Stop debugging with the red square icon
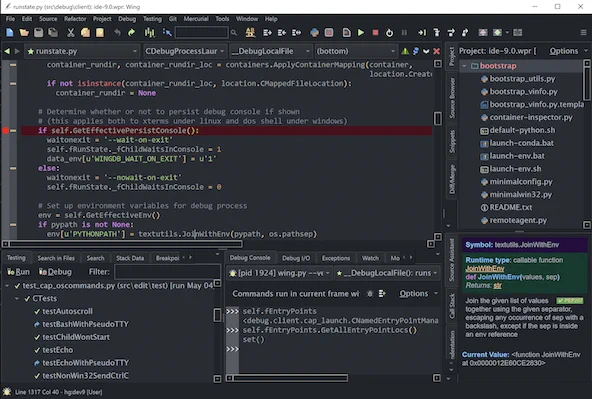 [375, 33]
